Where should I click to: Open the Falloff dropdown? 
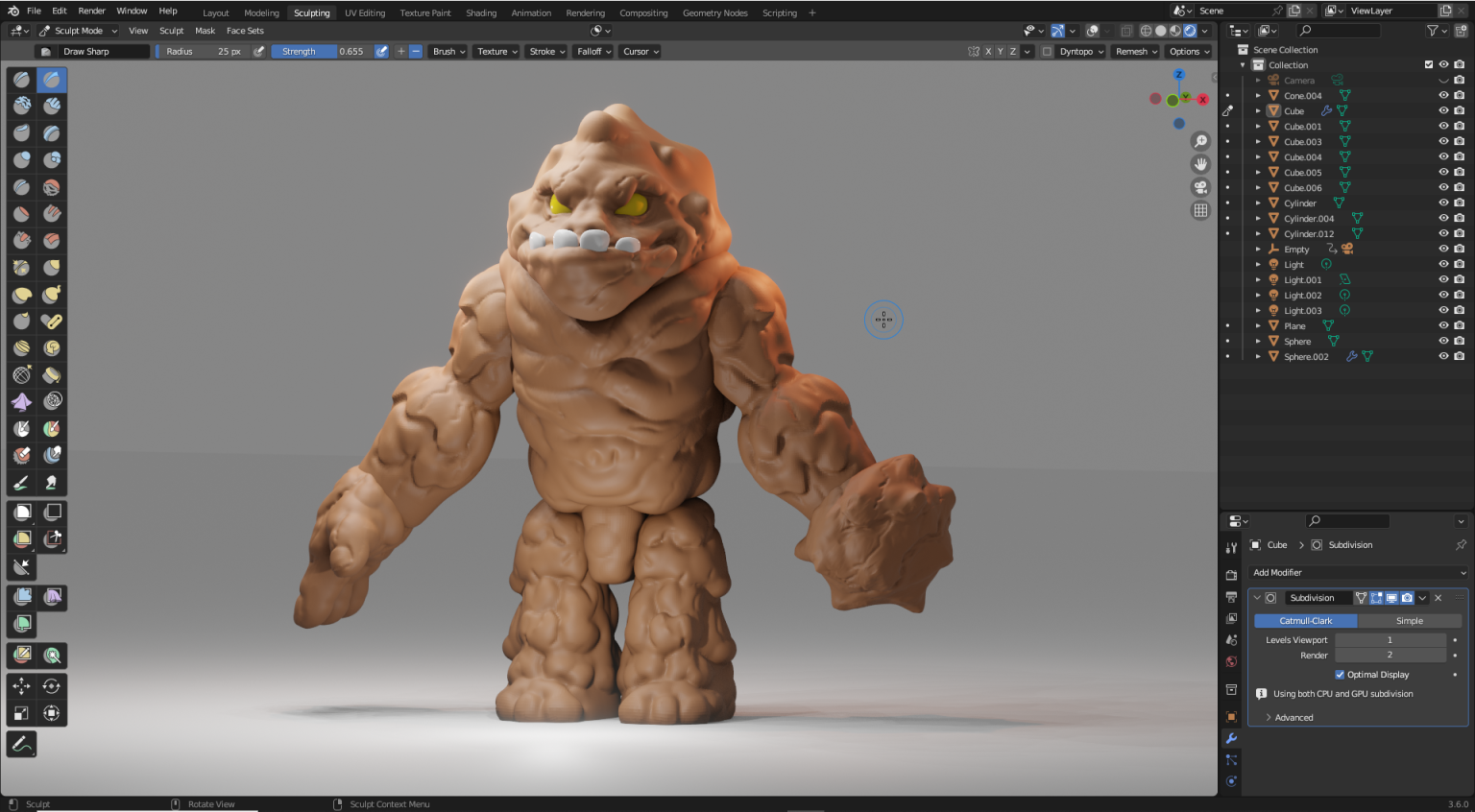(593, 52)
